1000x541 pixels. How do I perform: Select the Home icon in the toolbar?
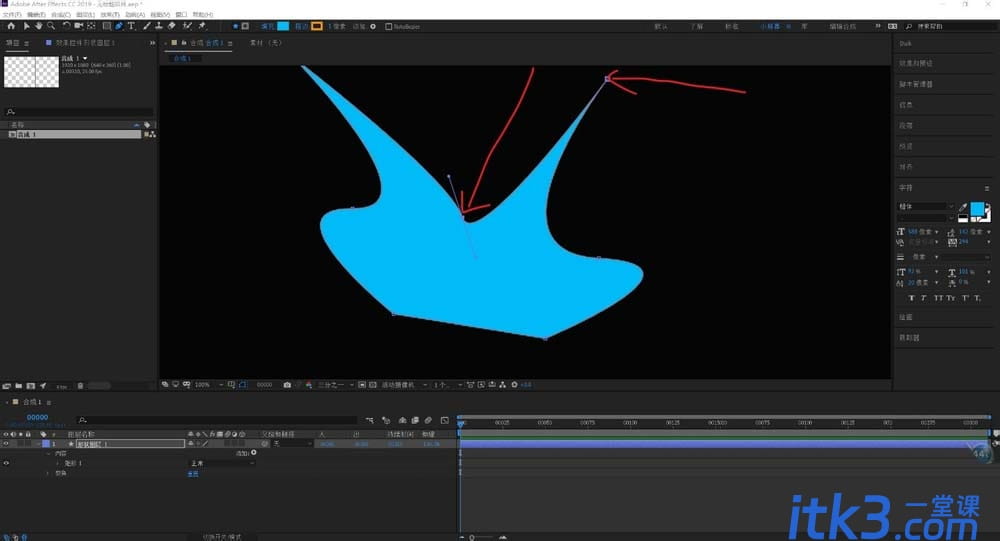tap(11, 26)
